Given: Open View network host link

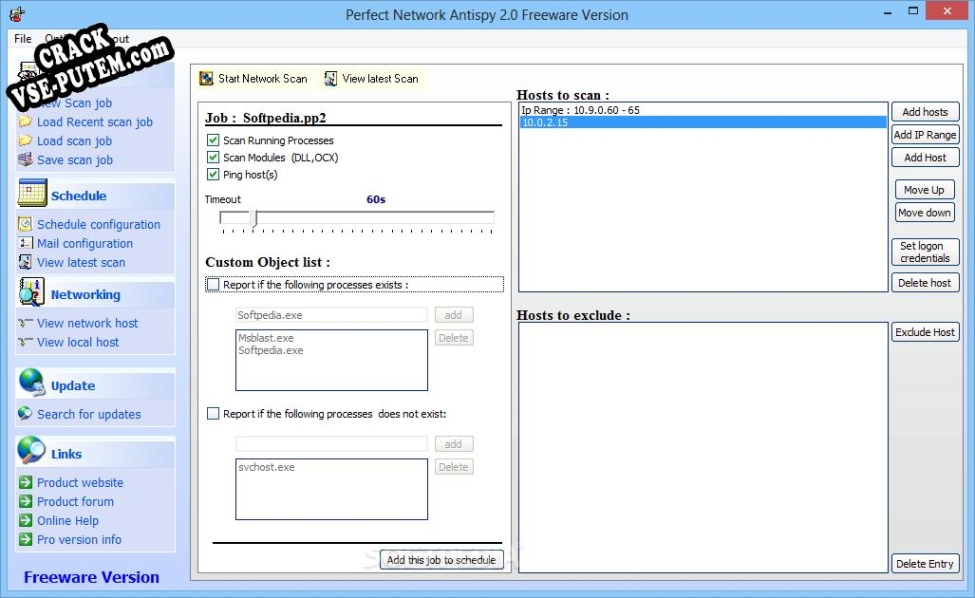Looking at the screenshot, I should [87, 323].
